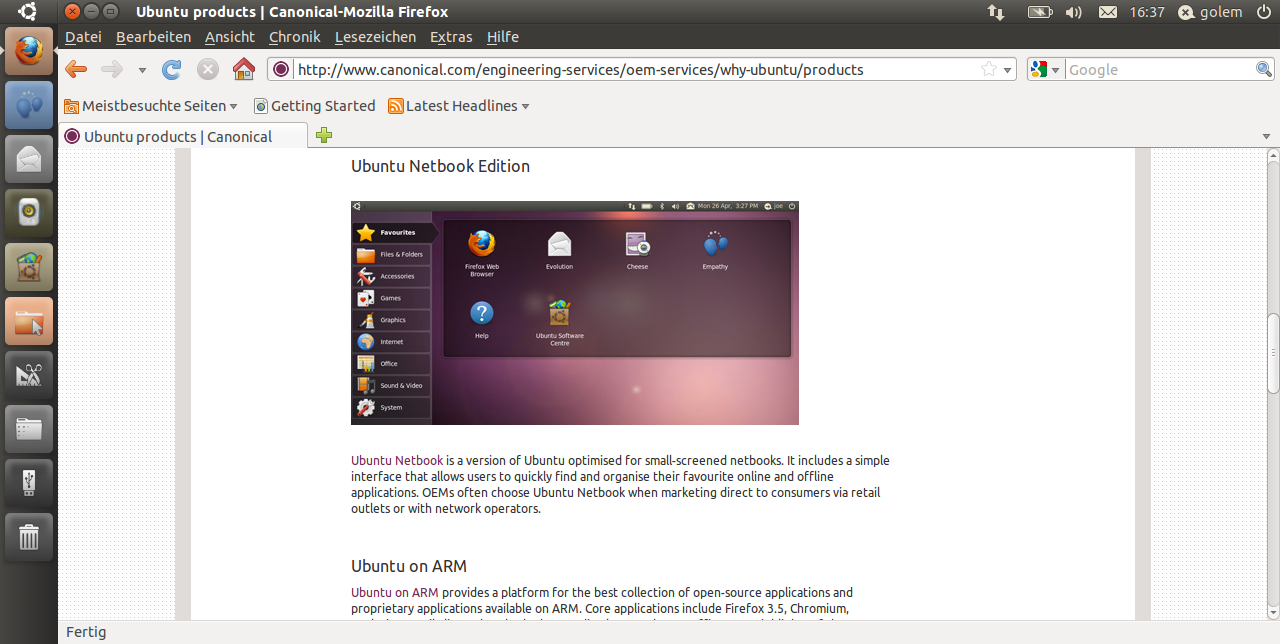Open the Extras menu
Viewport: 1280px width, 644px height.
pyautogui.click(x=451, y=37)
